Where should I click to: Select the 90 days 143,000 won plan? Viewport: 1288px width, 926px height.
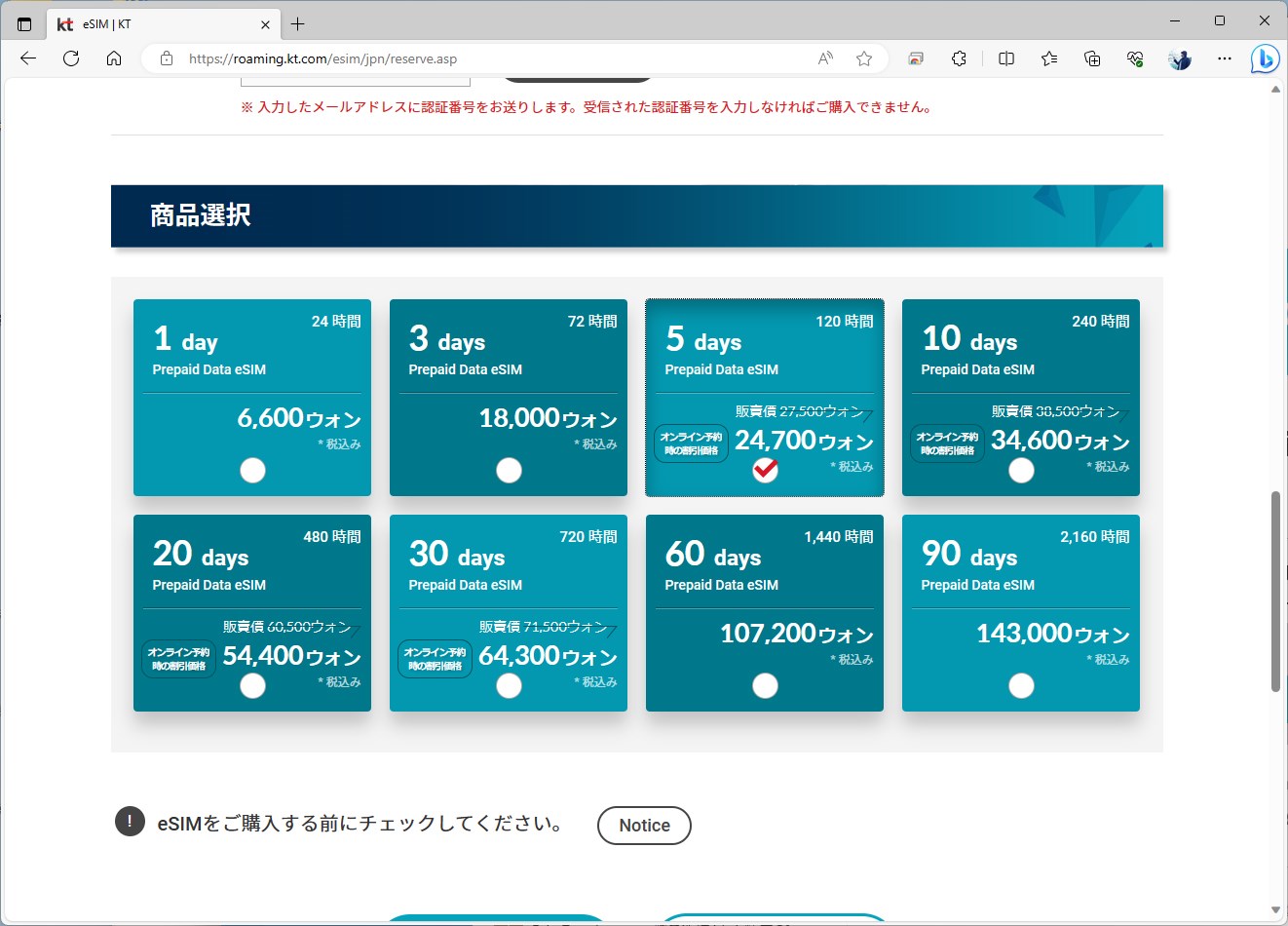(x=1021, y=685)
